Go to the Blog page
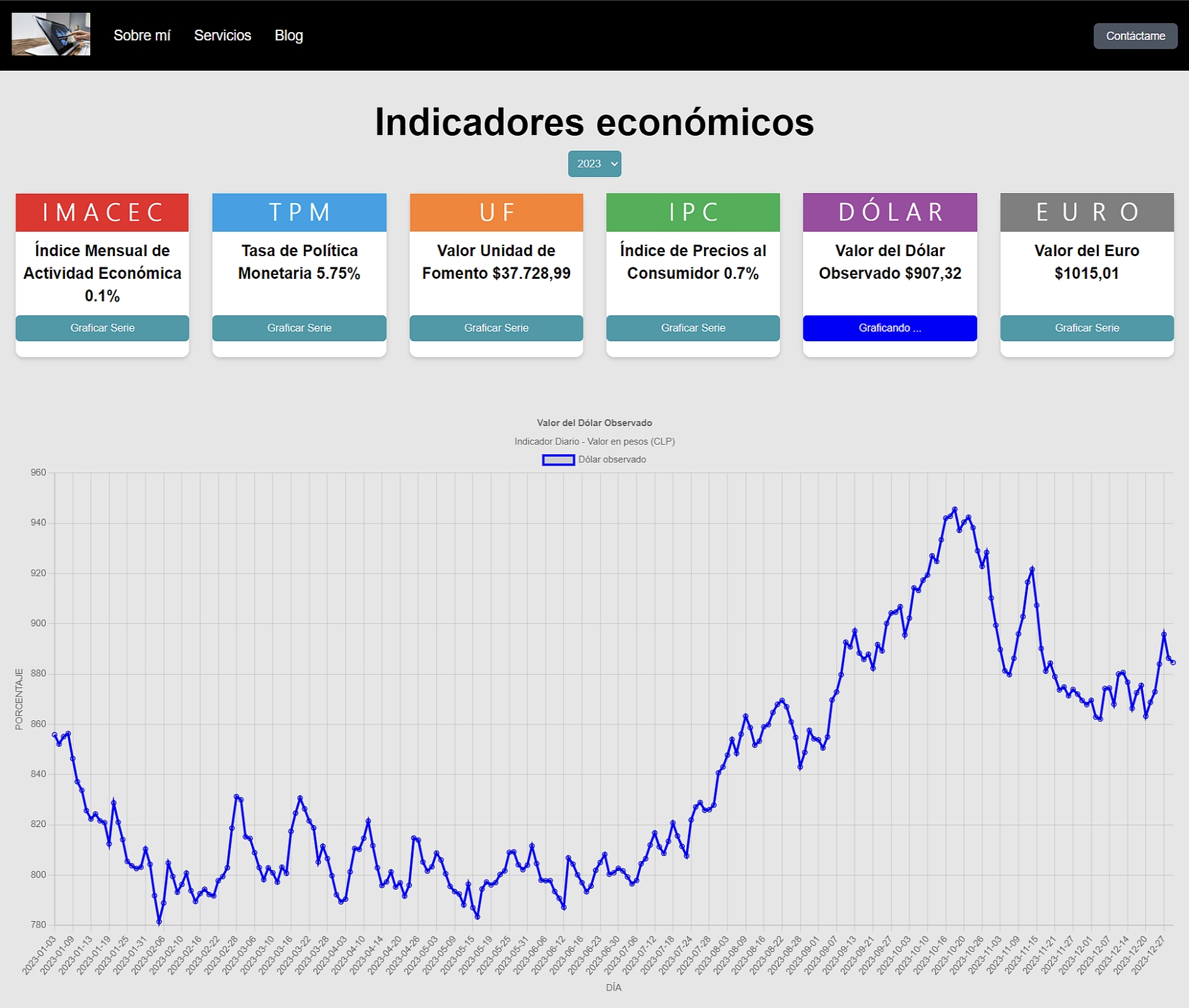This screenshot has height=1008, width=1189. click(x=289, y=36)
